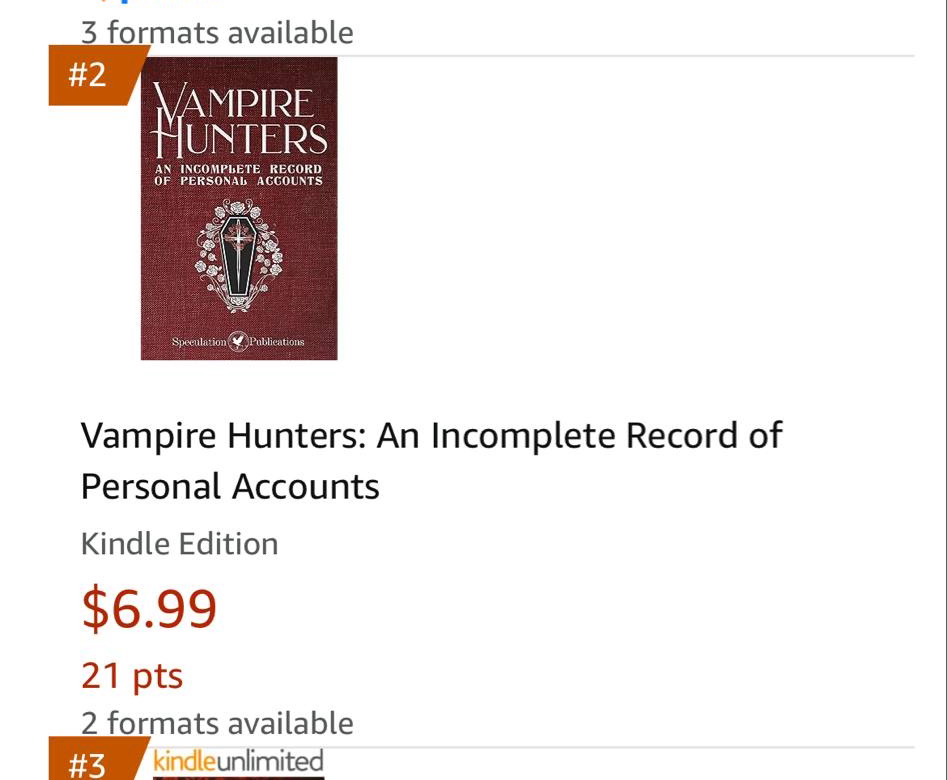
Task: Click the kindleunlimited logo
Action: (238, 760)
